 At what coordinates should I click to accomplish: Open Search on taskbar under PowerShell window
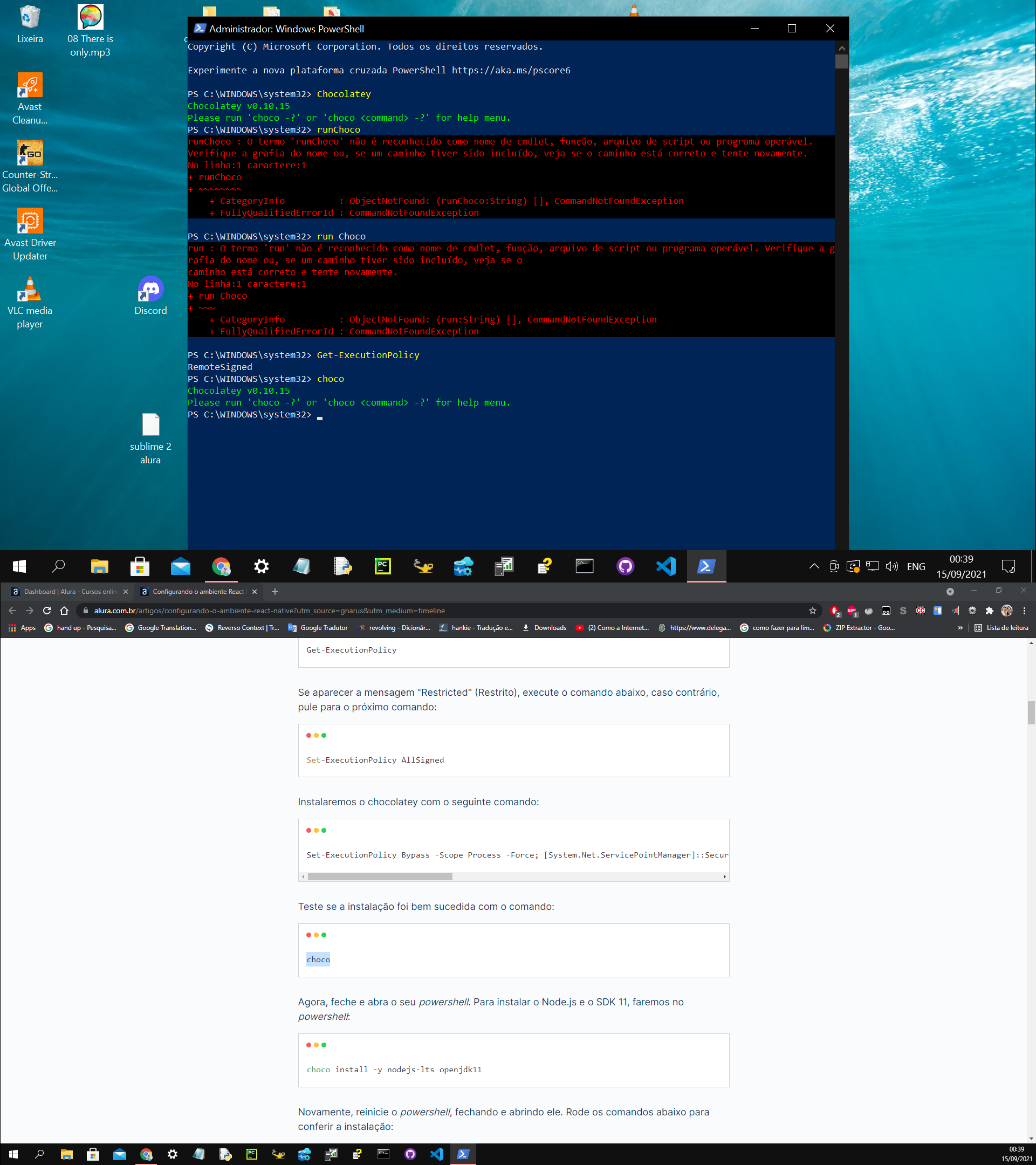coord(58,566)
